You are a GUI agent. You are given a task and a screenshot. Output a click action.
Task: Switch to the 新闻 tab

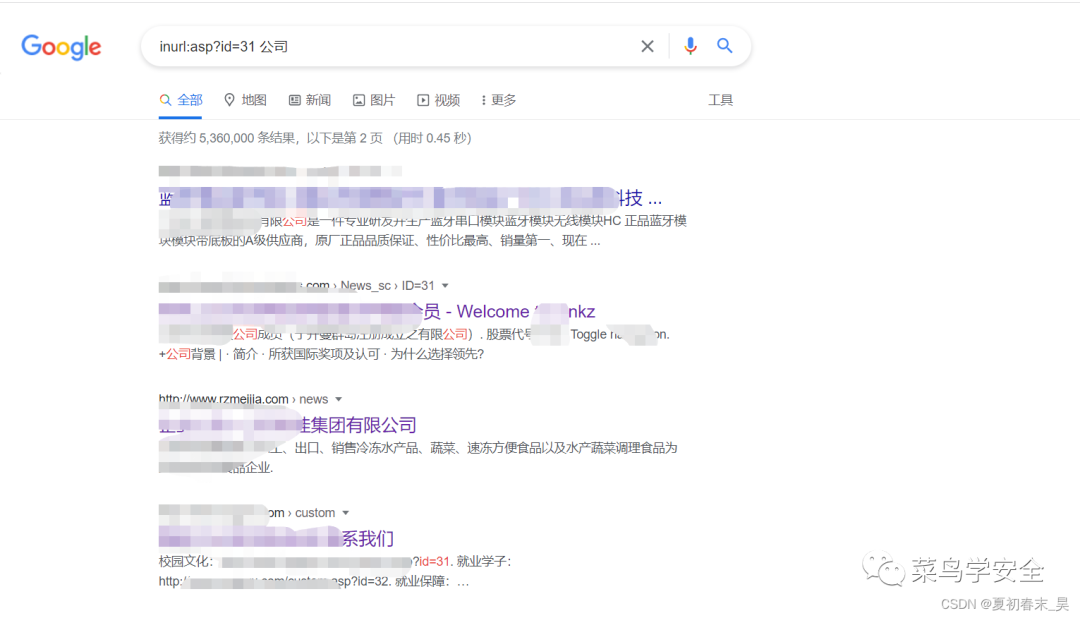(310, 101)
